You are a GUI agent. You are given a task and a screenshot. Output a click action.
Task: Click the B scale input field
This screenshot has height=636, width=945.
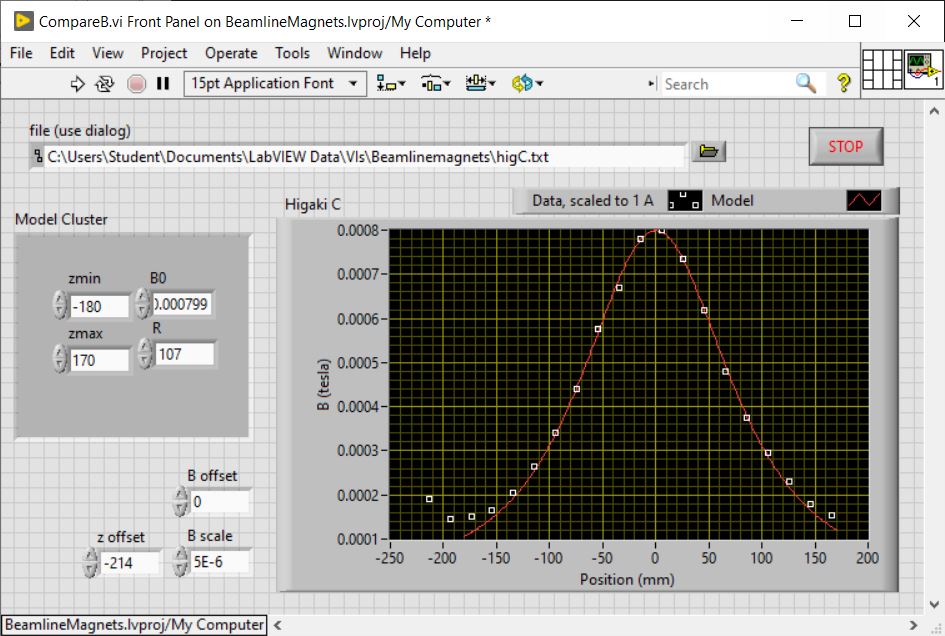[218, 562]
